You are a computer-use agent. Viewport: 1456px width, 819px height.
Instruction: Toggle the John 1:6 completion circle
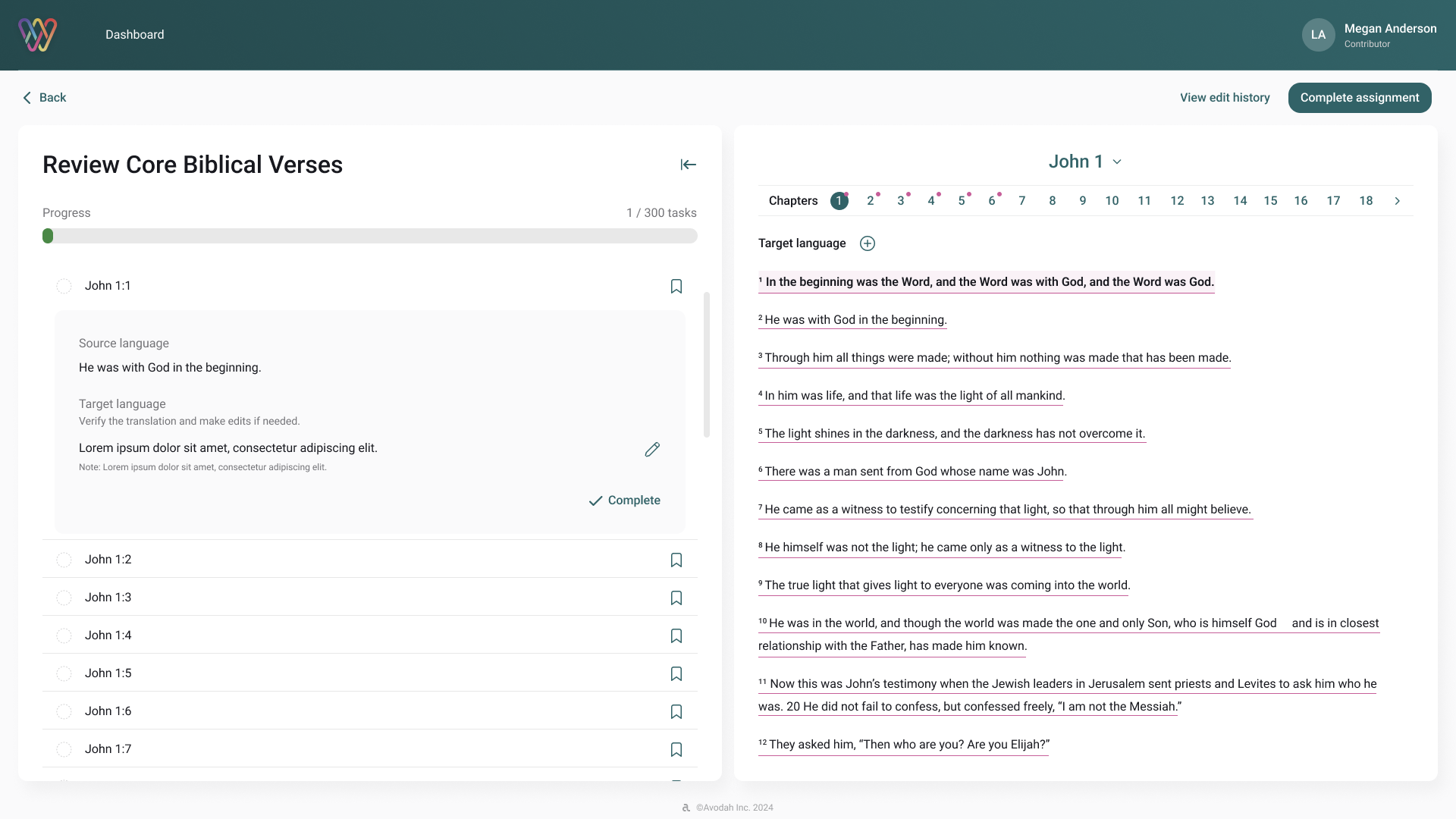(x=64, y=711)
